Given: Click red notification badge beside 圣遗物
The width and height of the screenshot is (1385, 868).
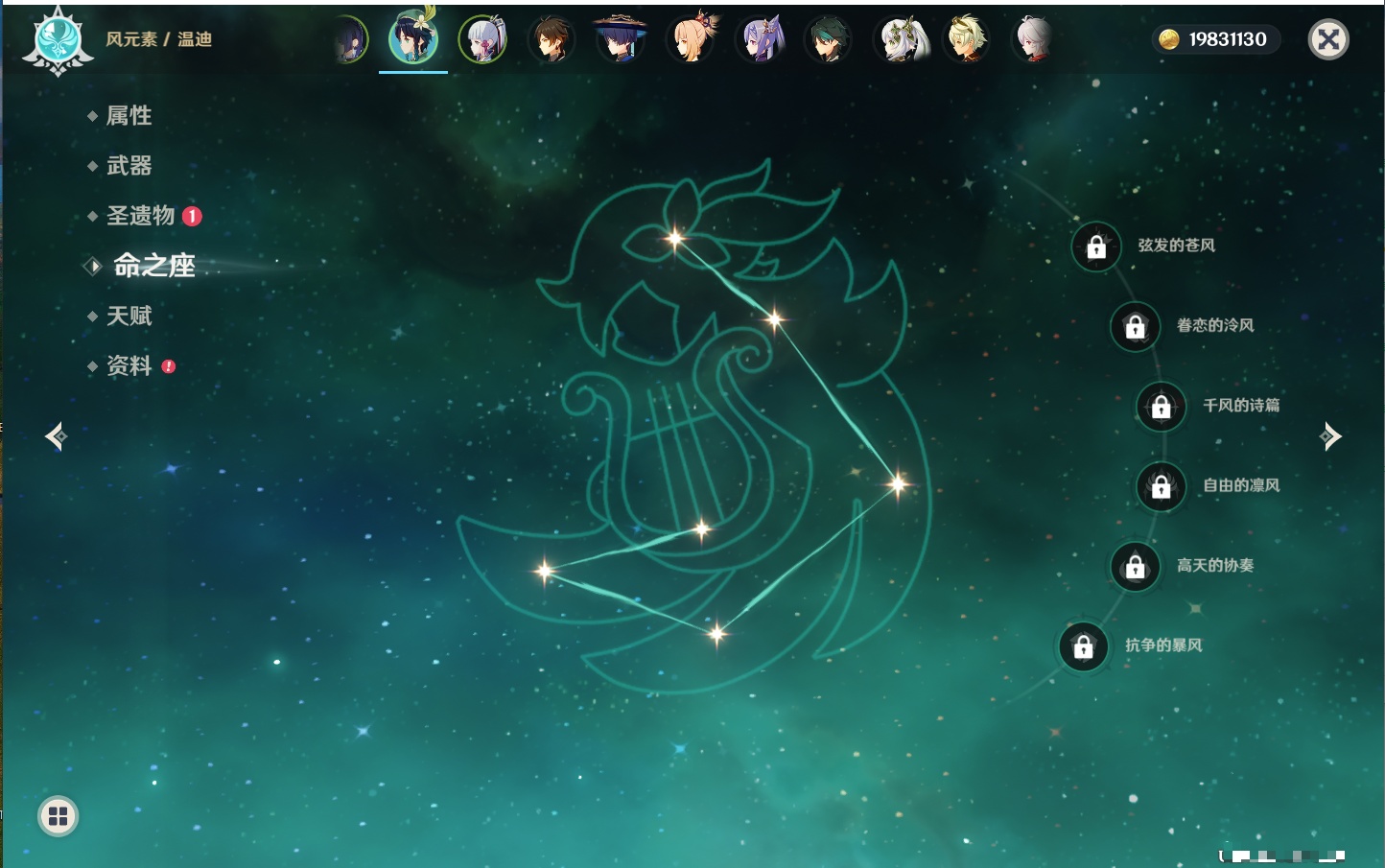Looking at the screenshot, I should pyautogui.click(x=192, y=216).
